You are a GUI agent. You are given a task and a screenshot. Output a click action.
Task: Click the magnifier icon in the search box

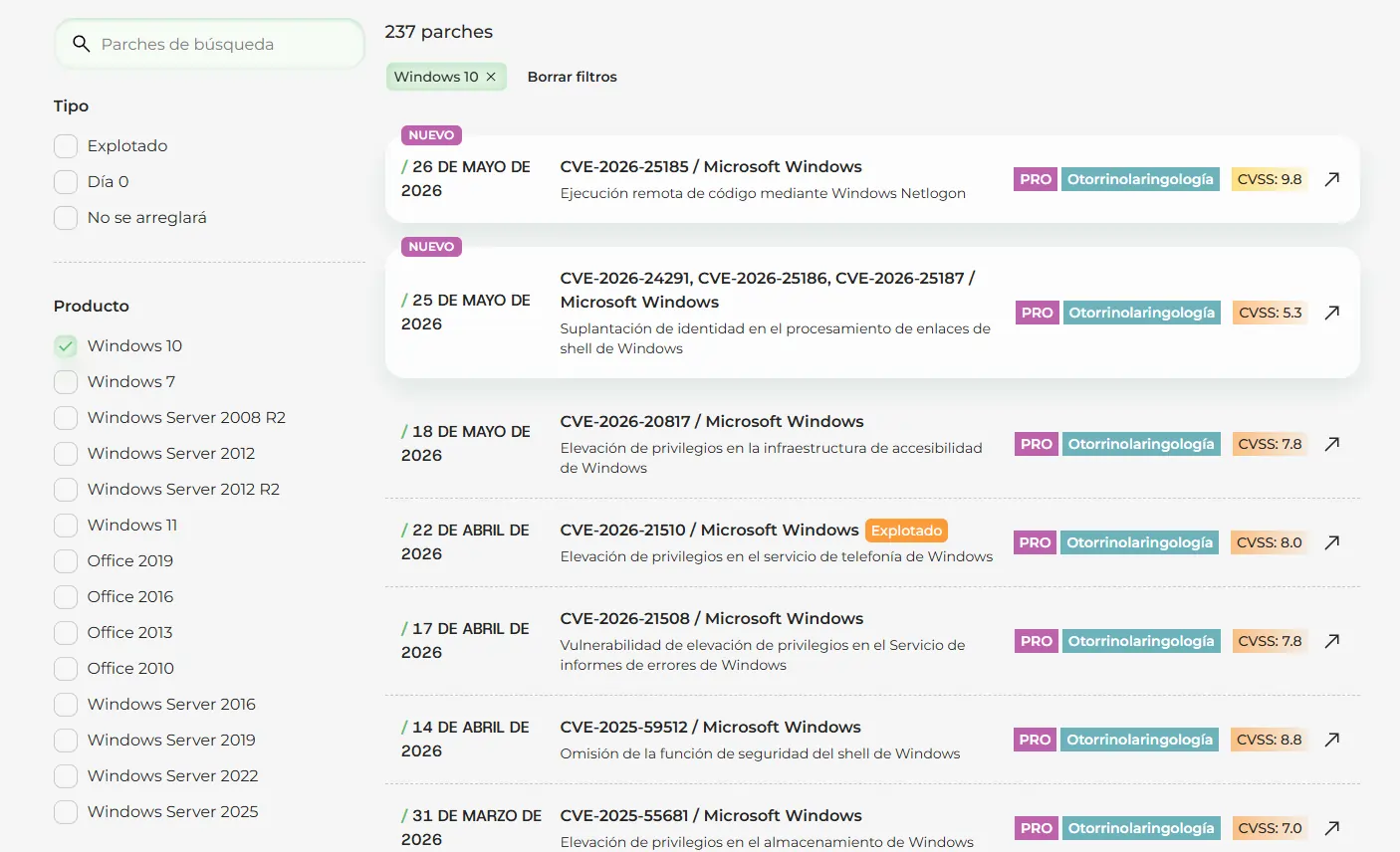click(x=82, y=44)
